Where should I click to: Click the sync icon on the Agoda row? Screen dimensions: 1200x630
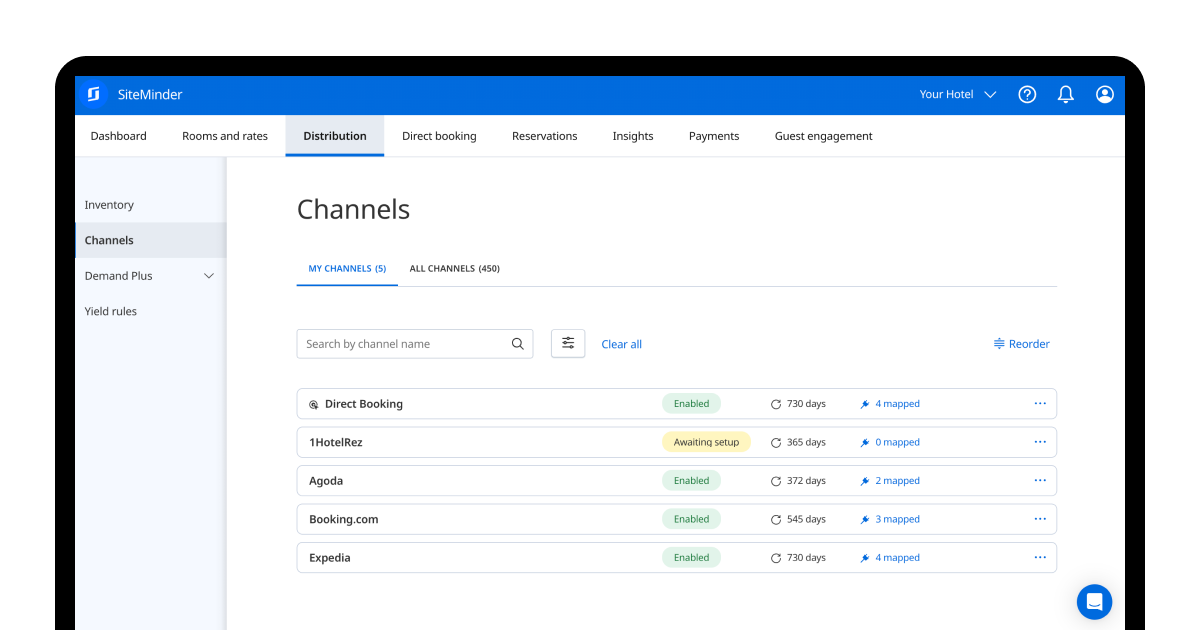tap(775, 480)
